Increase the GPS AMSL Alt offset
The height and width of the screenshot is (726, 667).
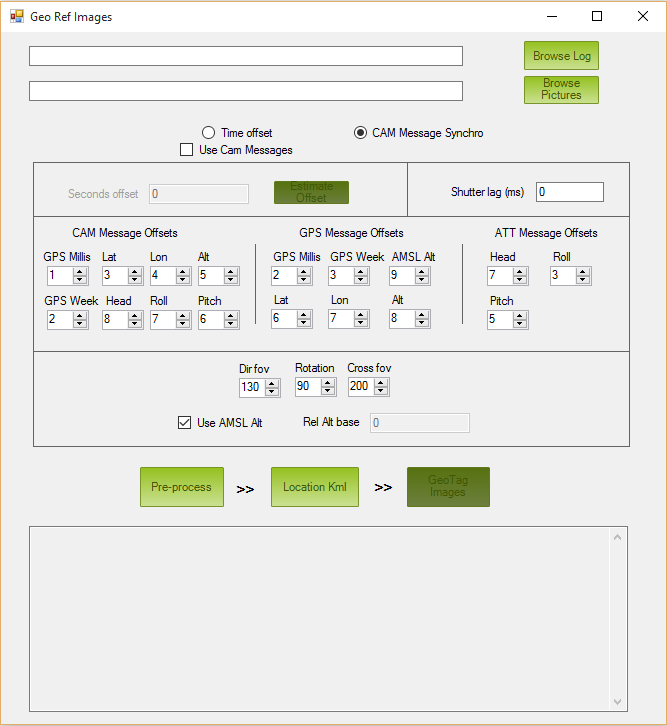click(x=422, y=271)
